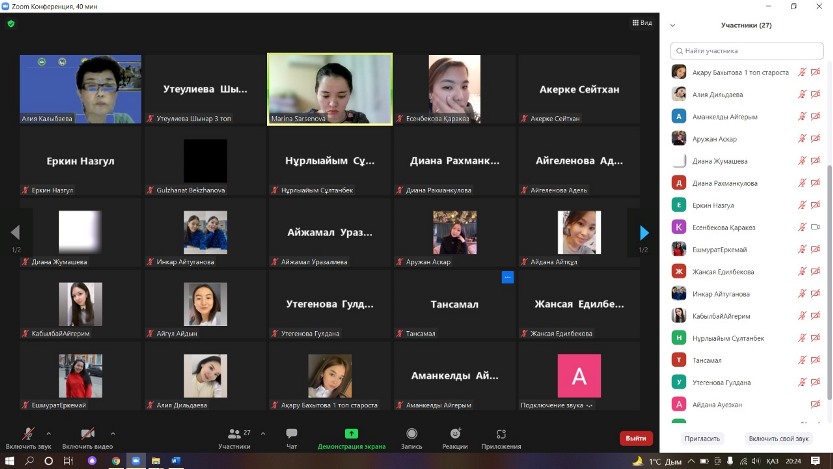
Task: Click the blue three-dots icon on Тансамал tile
Action: pyautogui.click(x=507, y=277)
